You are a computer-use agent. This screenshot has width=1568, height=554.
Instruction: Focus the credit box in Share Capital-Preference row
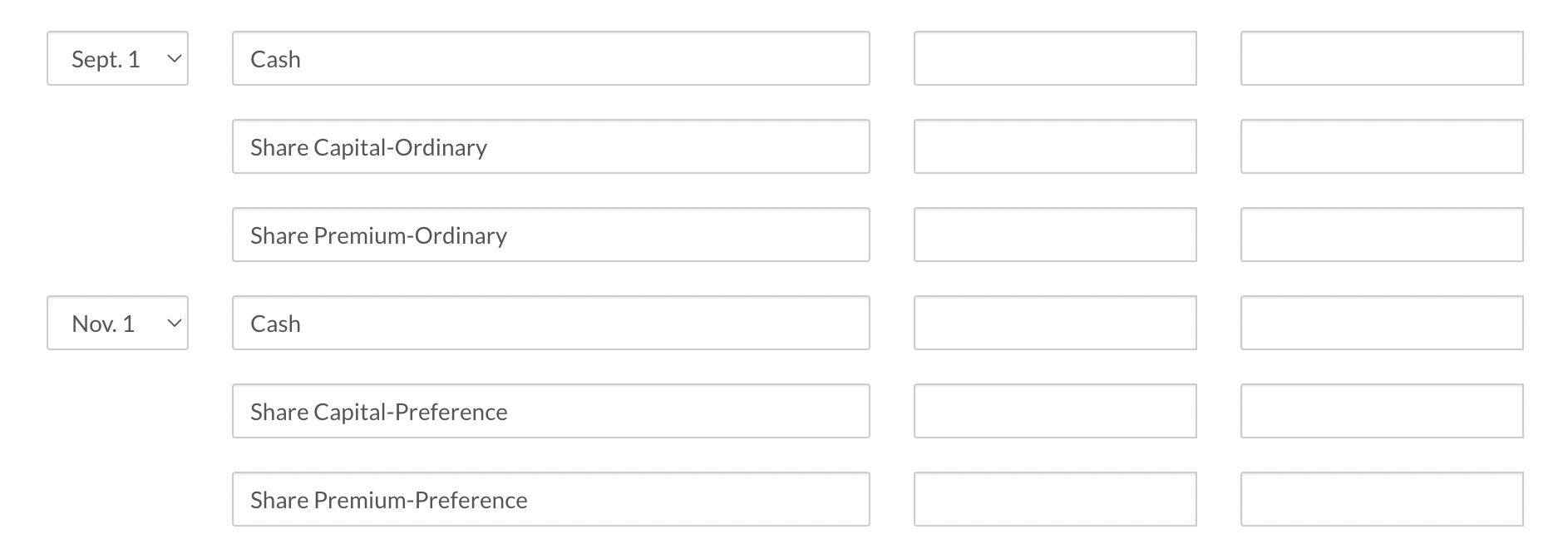pyautogui.click(x=1382, y=411)
